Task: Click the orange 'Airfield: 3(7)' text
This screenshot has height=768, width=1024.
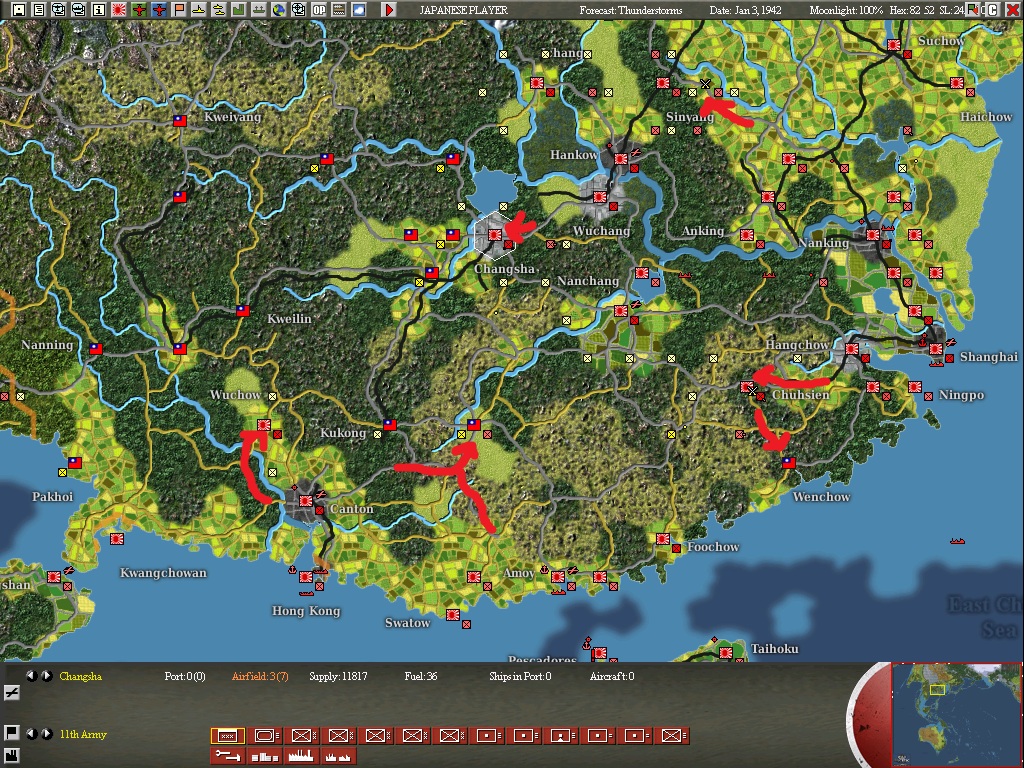Action: pyautogui.click(x=260, y=676)
